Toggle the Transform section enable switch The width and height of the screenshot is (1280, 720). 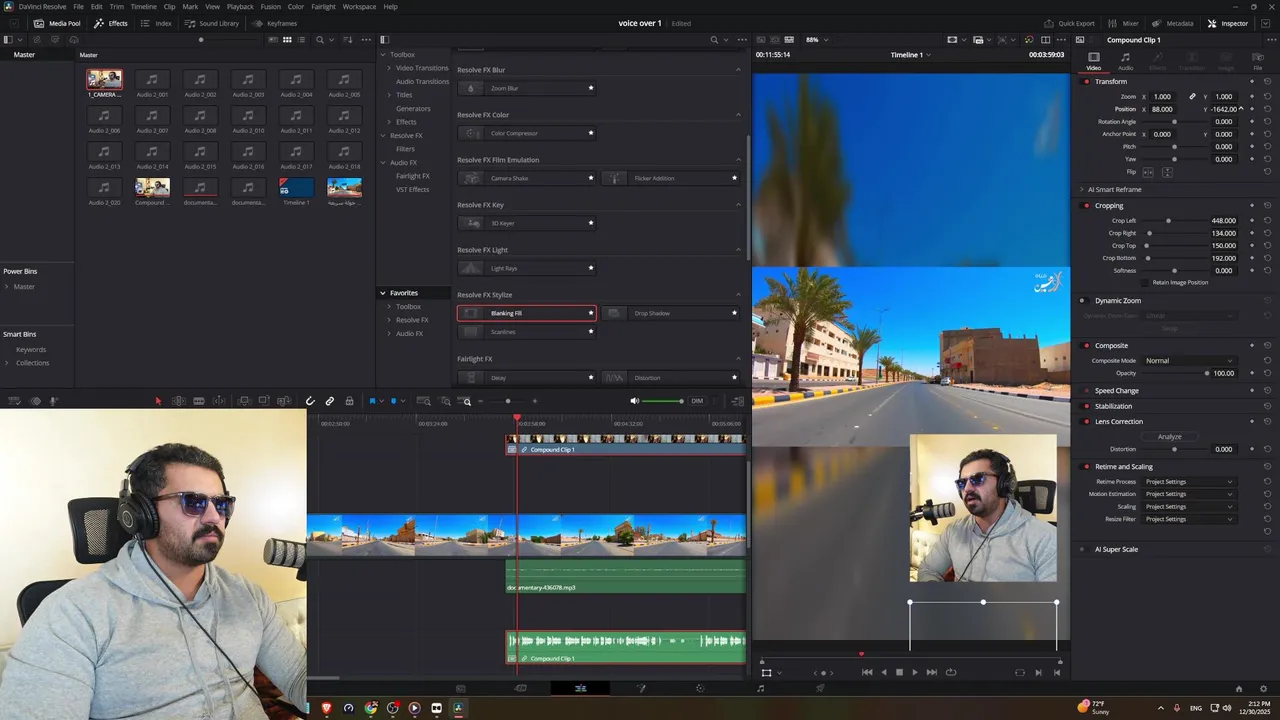pyautogui.click(x=1087, y=81)
